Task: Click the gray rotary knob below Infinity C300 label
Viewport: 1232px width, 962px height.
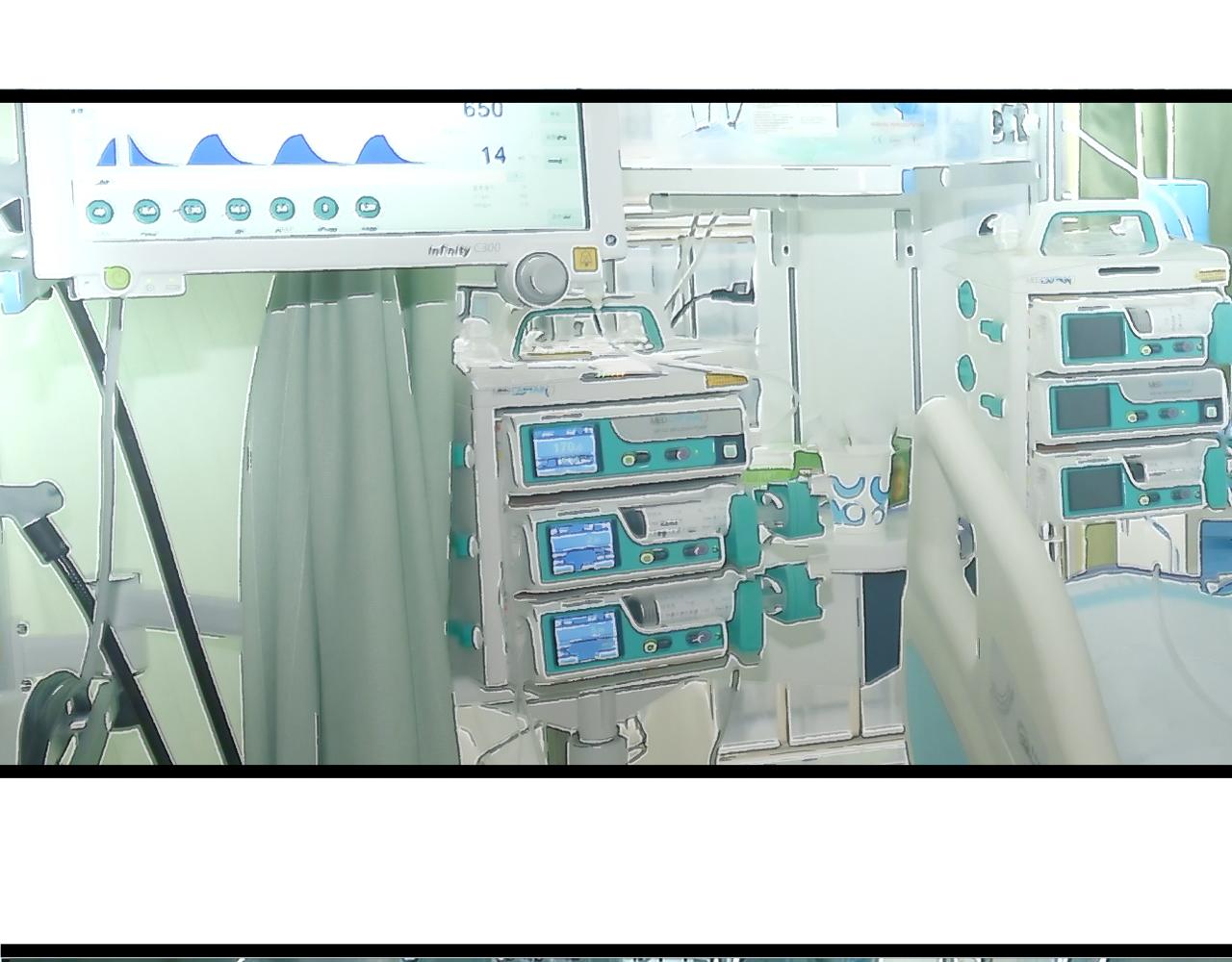Action: click(540, 277)
